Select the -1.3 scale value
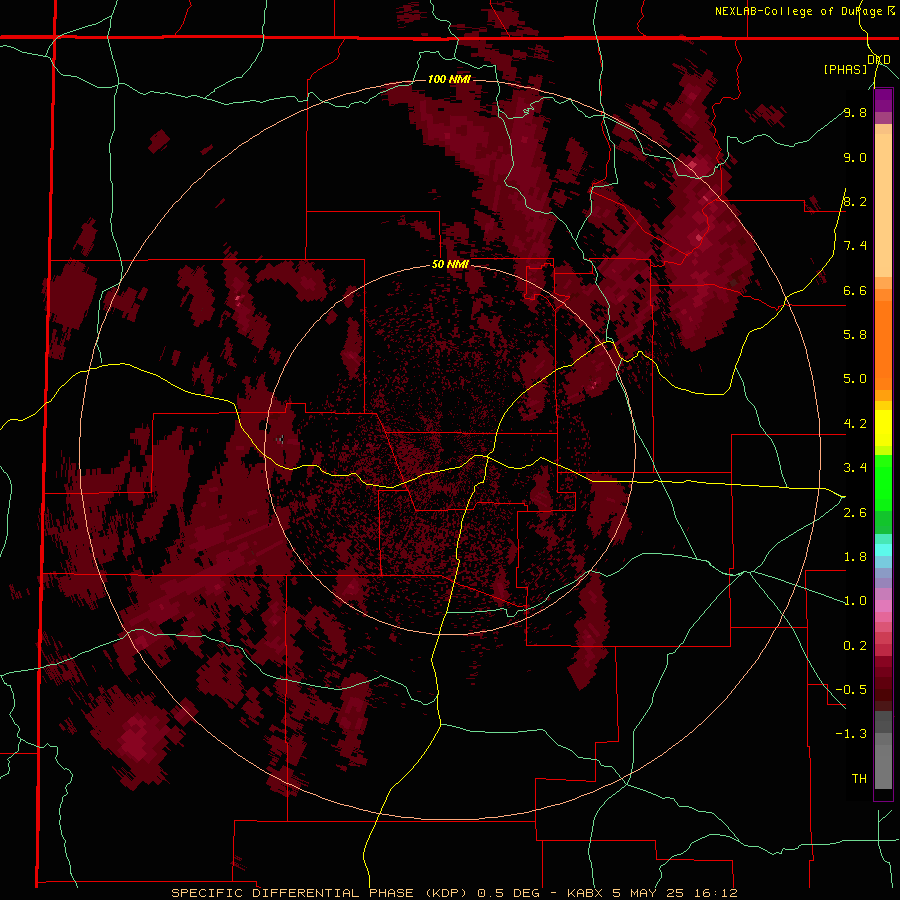The width and height of the screenshot is (900, 900). (851, 734)
